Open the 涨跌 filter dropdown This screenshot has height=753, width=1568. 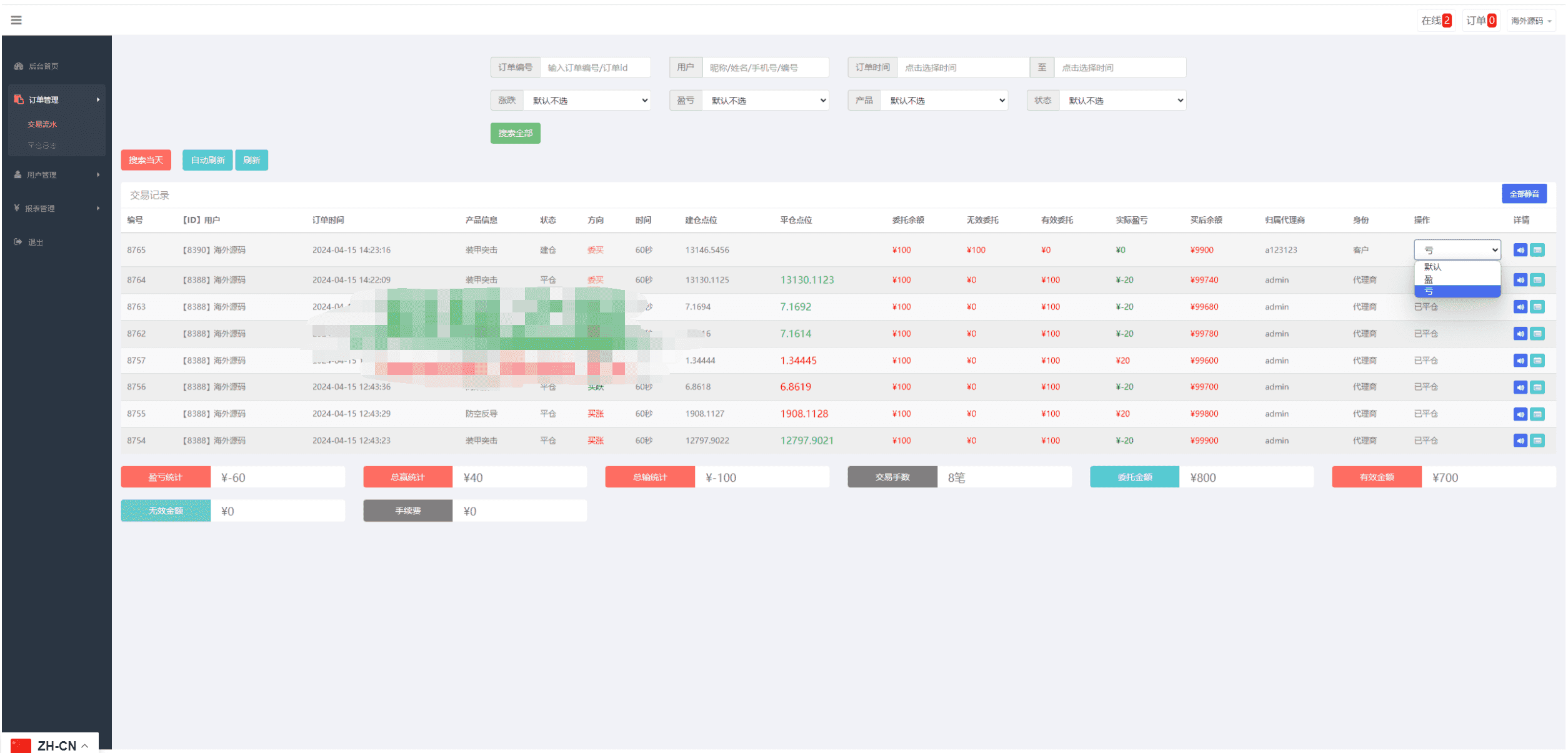[x=587, y=101]
